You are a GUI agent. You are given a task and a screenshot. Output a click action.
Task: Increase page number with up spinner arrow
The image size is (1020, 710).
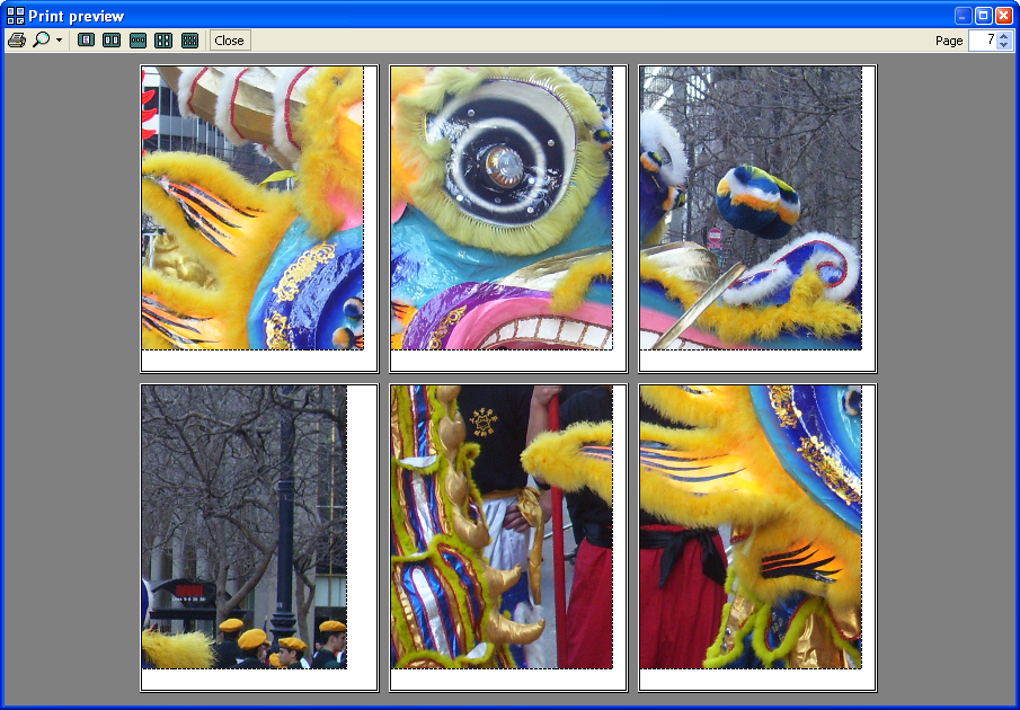click(1004, 36)
